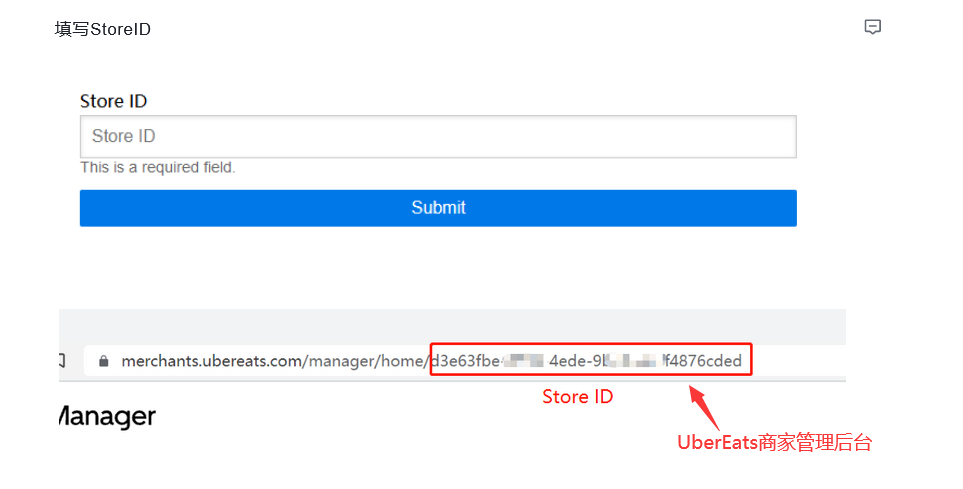Click the Store ID input field
This screenshot has width=963, height=489.
pyautogui.click(x=438, y=136)
